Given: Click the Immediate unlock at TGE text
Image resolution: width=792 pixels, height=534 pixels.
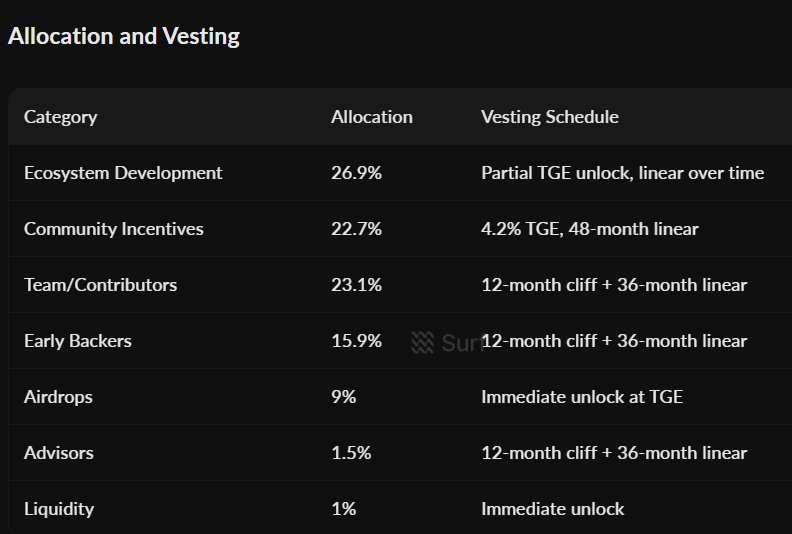Looking at the screenshot, I should (x=581, y=397).
